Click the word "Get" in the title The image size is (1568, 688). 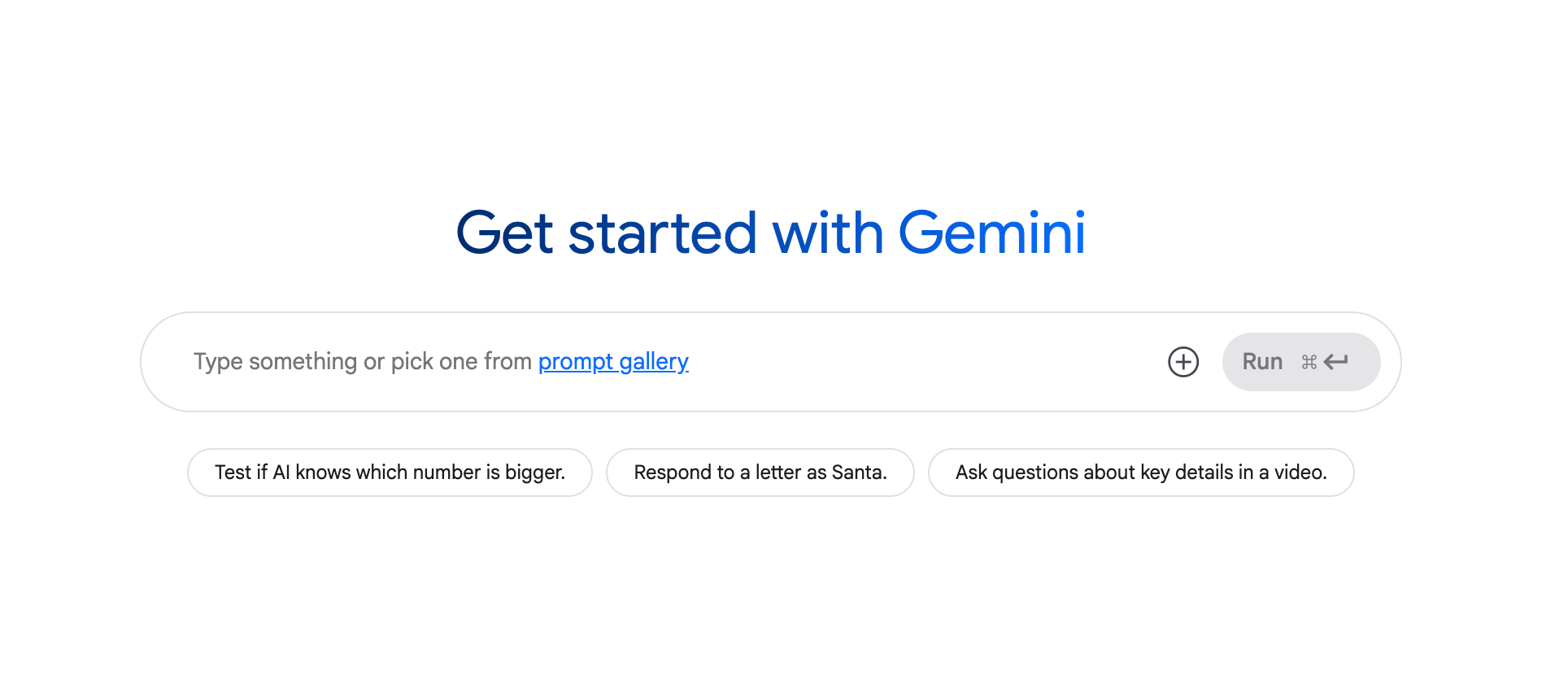(x=505, y=233)
